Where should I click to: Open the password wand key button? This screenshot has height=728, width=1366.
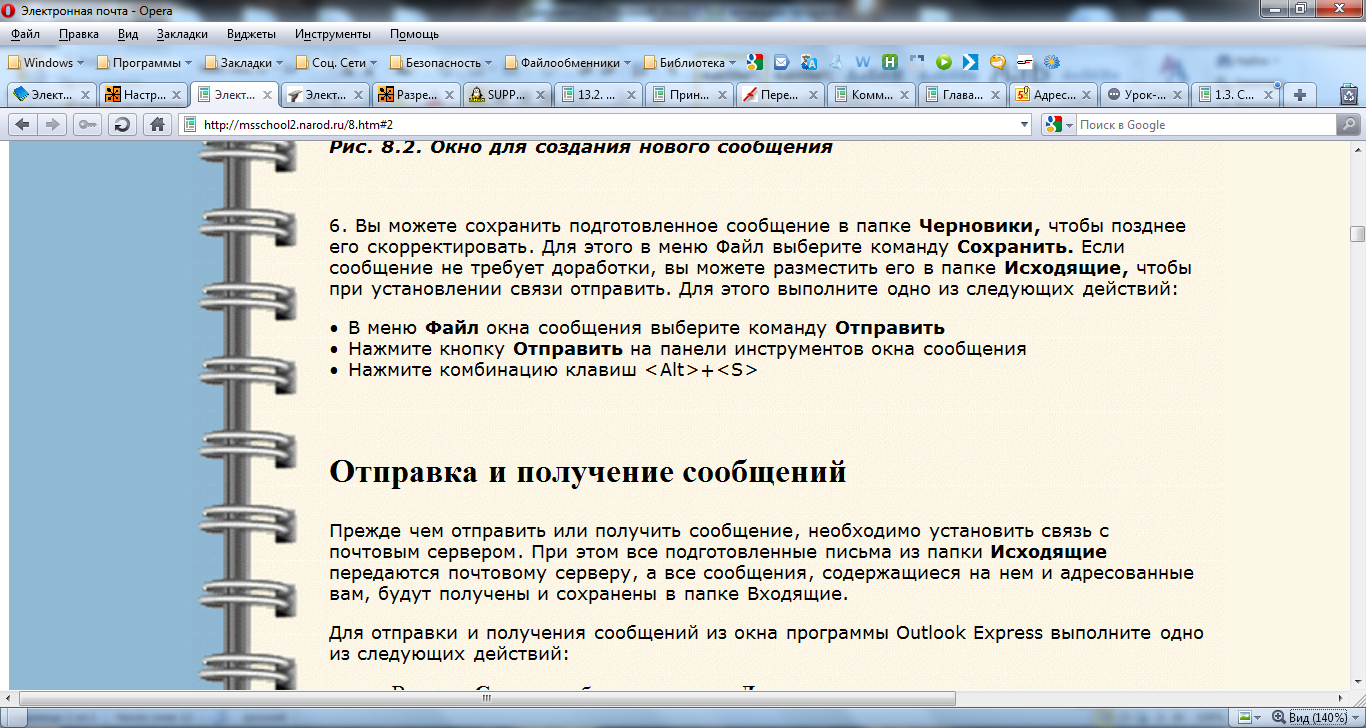pos(88,124)
